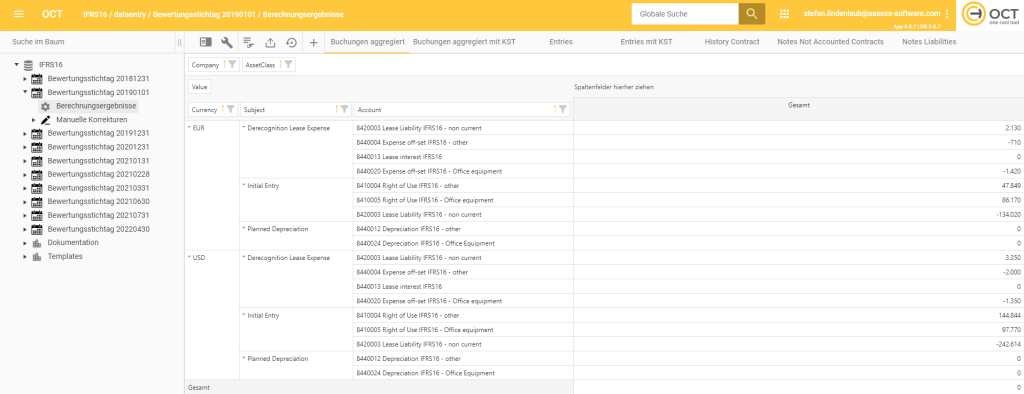The width and height of the screenshot is (1024, 394).
Task: Click the Subject filter funnel icon
Action: point(344,110)
